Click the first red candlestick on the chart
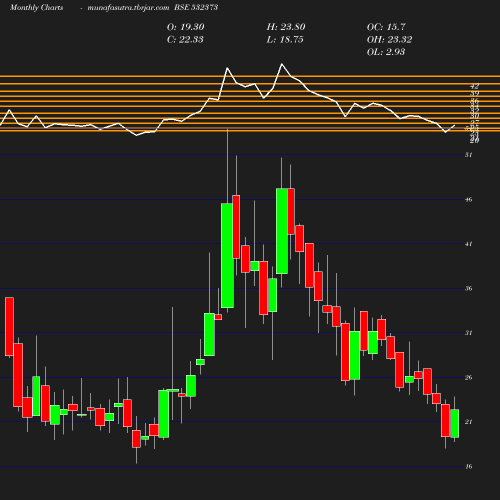Viewport: 500px width, 500px height. point(9,326)
